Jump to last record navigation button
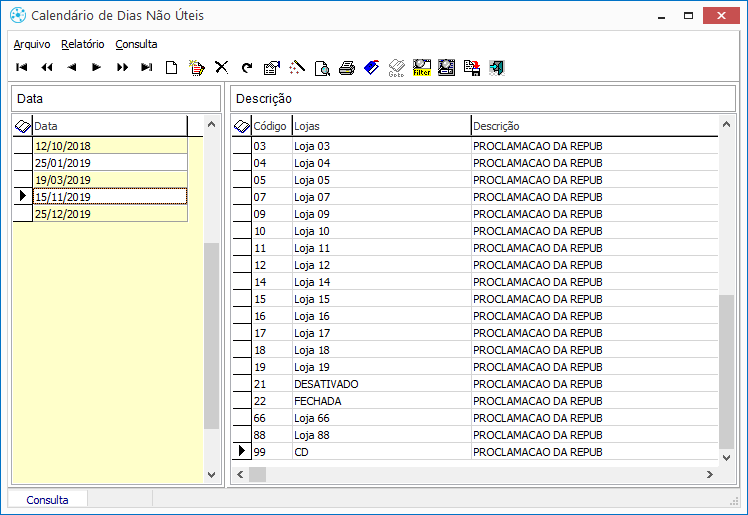Screen dimensions: 748x515 click(147, 68)
